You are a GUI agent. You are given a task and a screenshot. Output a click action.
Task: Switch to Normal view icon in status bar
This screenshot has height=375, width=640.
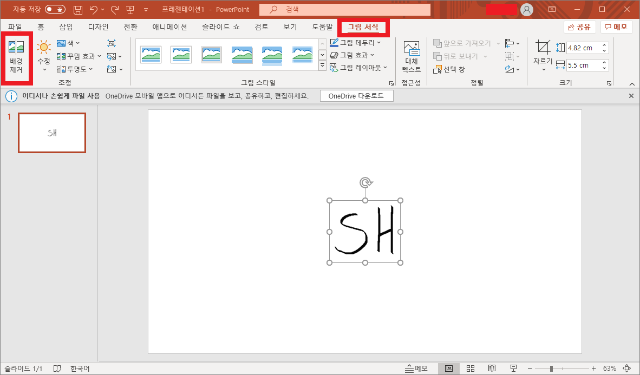[x=449, y=368]
